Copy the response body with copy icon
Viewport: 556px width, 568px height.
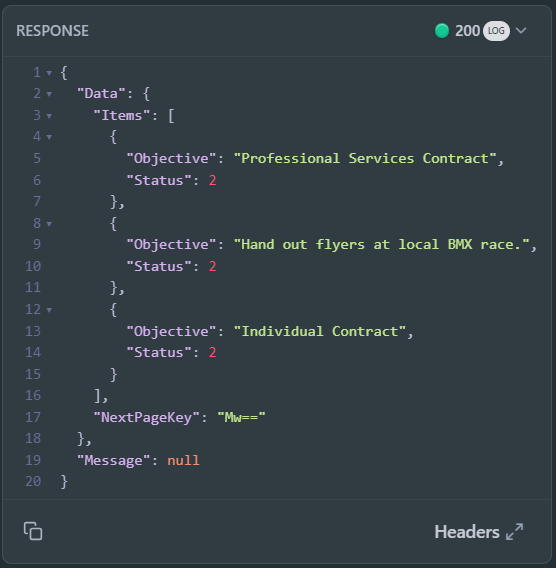pyautogui.click(x=33, y=531)
